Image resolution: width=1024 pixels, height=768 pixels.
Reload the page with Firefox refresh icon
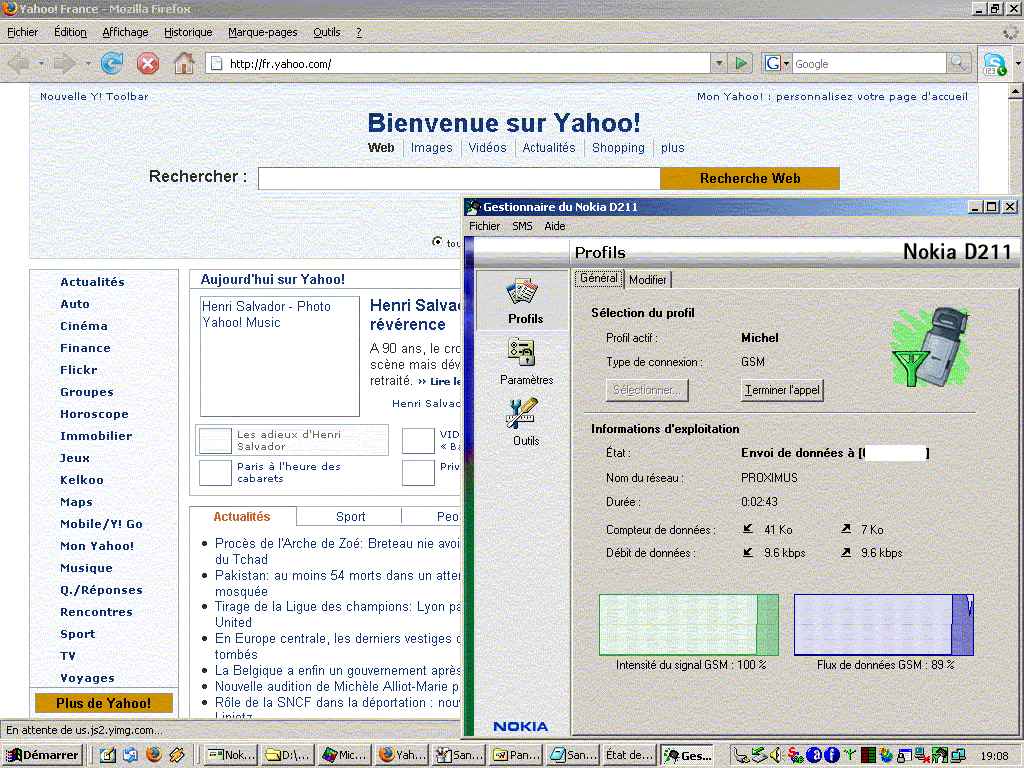click(112, 63)
